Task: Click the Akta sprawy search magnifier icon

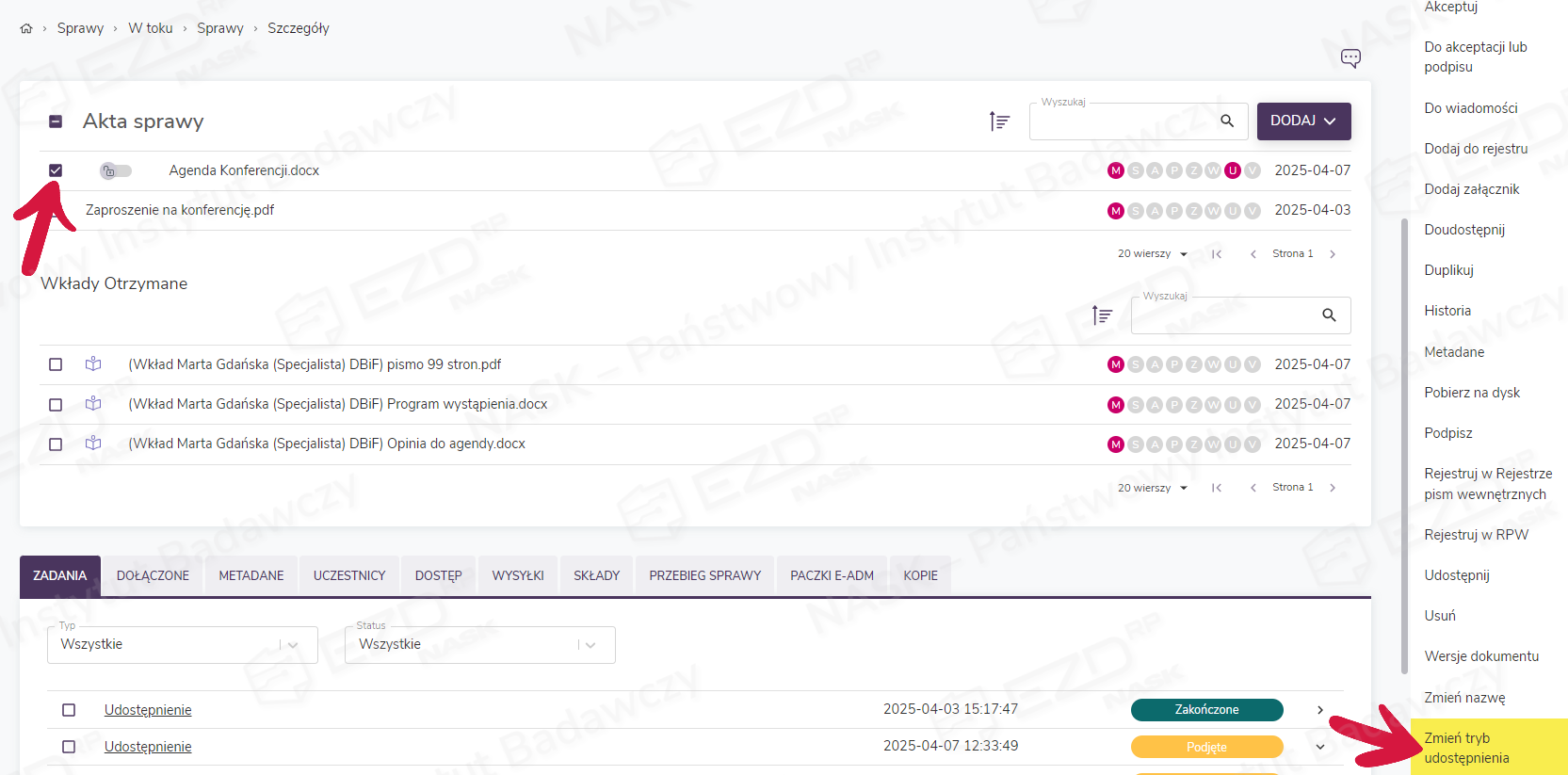Action: tap(1227, 121)
